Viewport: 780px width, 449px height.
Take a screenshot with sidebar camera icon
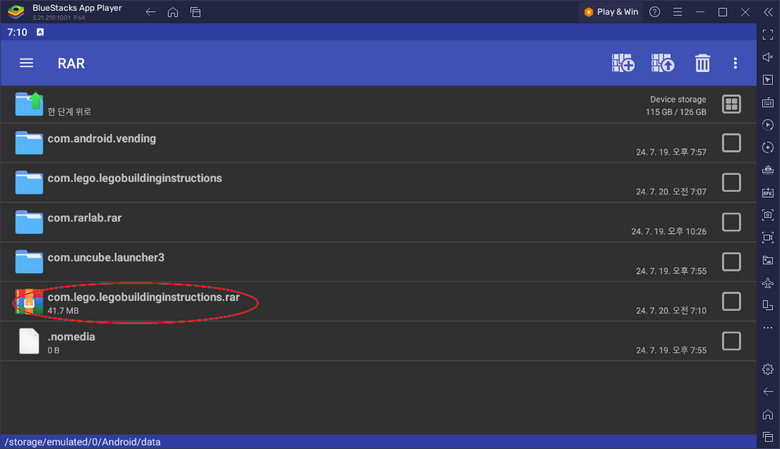point(768,215)
